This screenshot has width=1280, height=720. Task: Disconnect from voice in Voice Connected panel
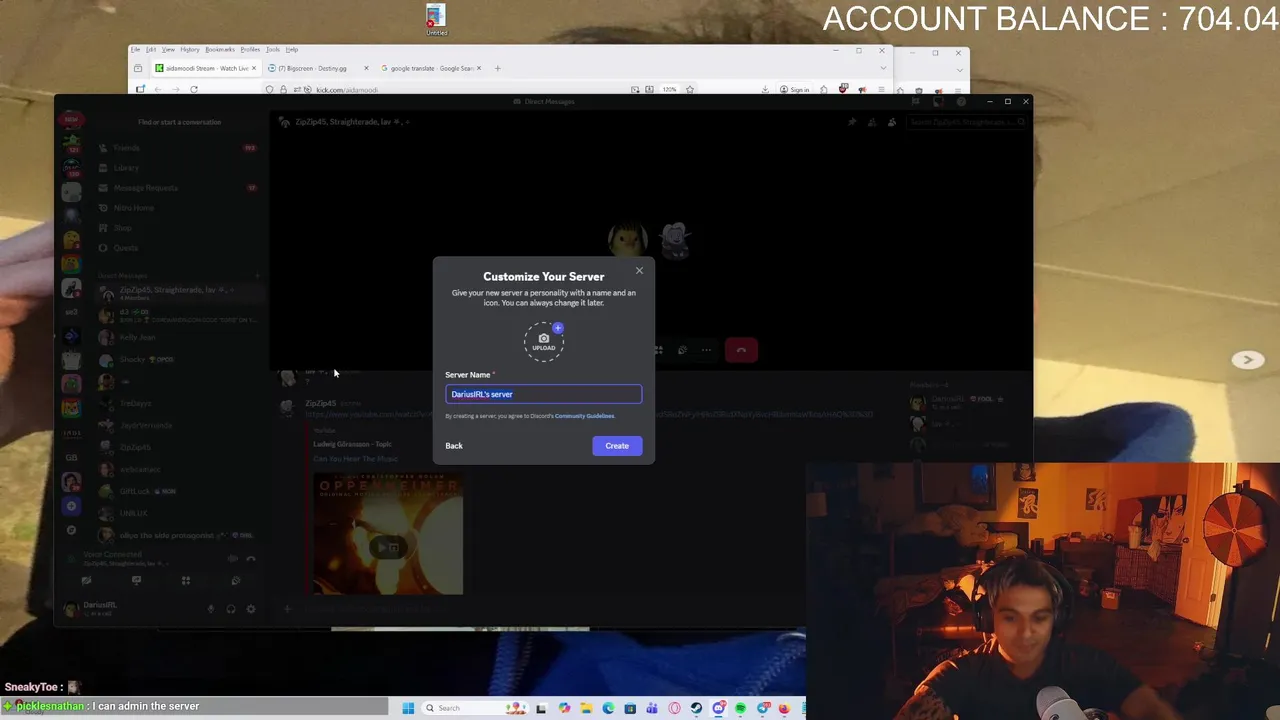click(x=251, y=559)
